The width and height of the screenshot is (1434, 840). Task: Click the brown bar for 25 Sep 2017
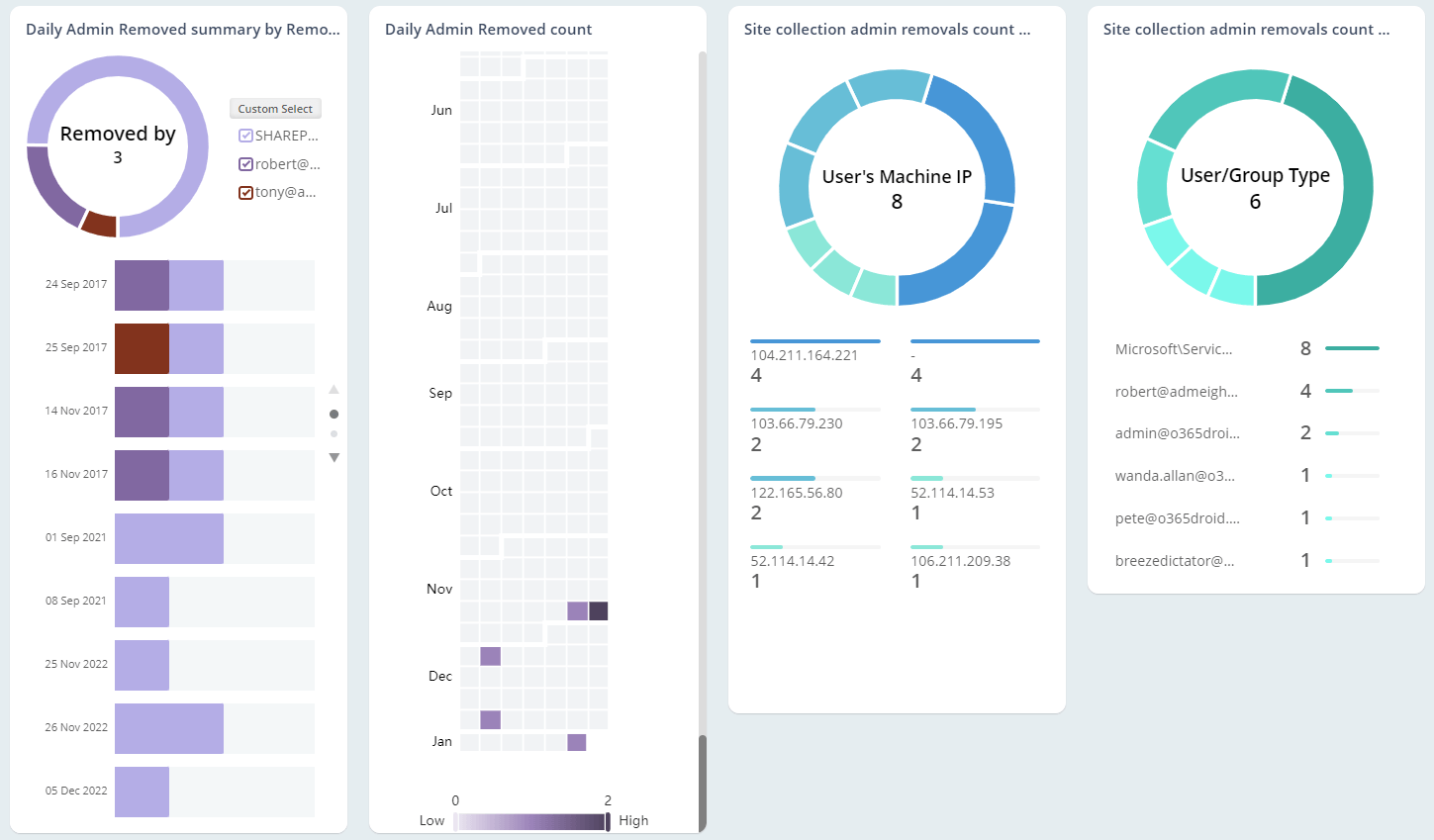point(142,348)
